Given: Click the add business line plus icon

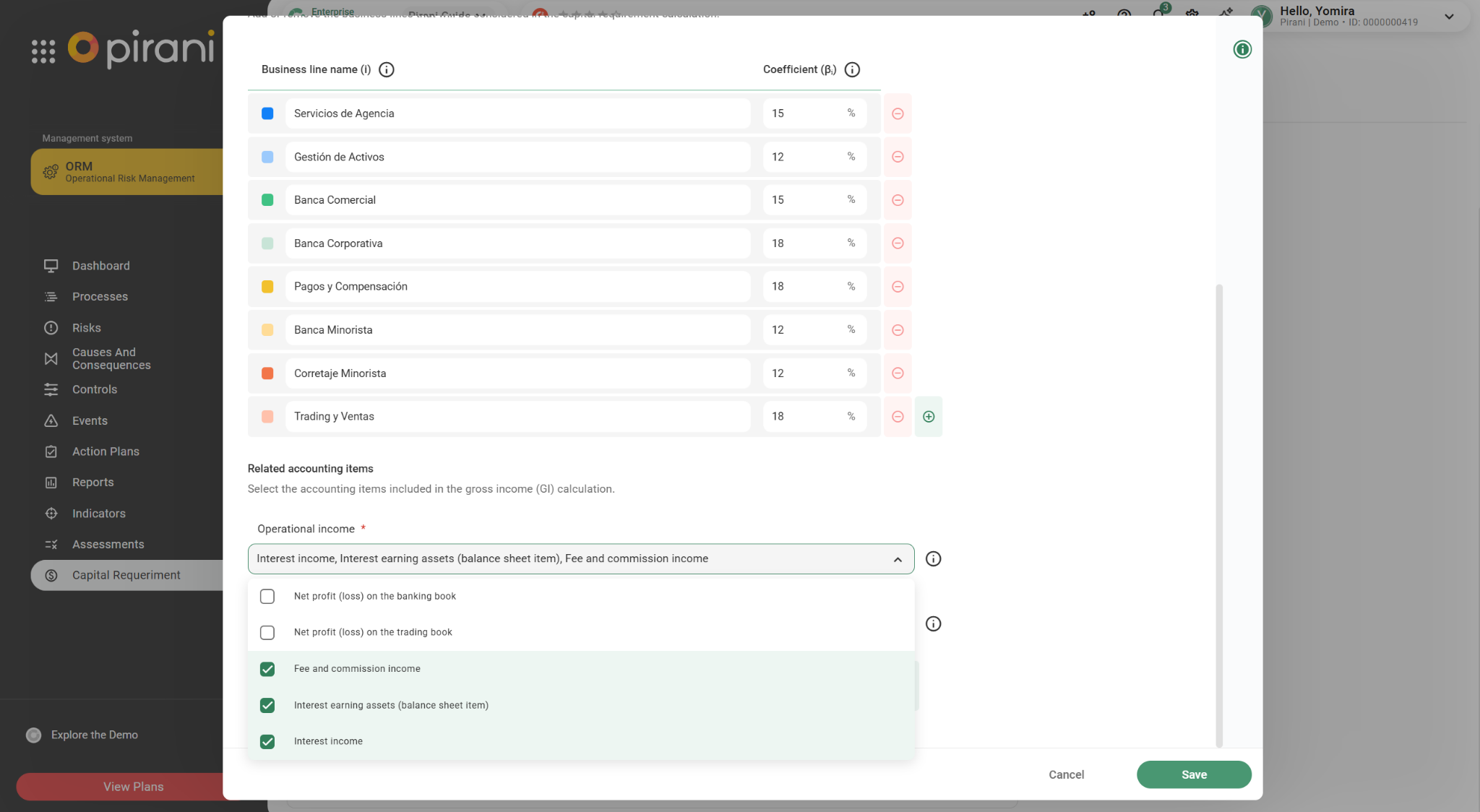Looking at the screenshot, I should tap(929, 417).
